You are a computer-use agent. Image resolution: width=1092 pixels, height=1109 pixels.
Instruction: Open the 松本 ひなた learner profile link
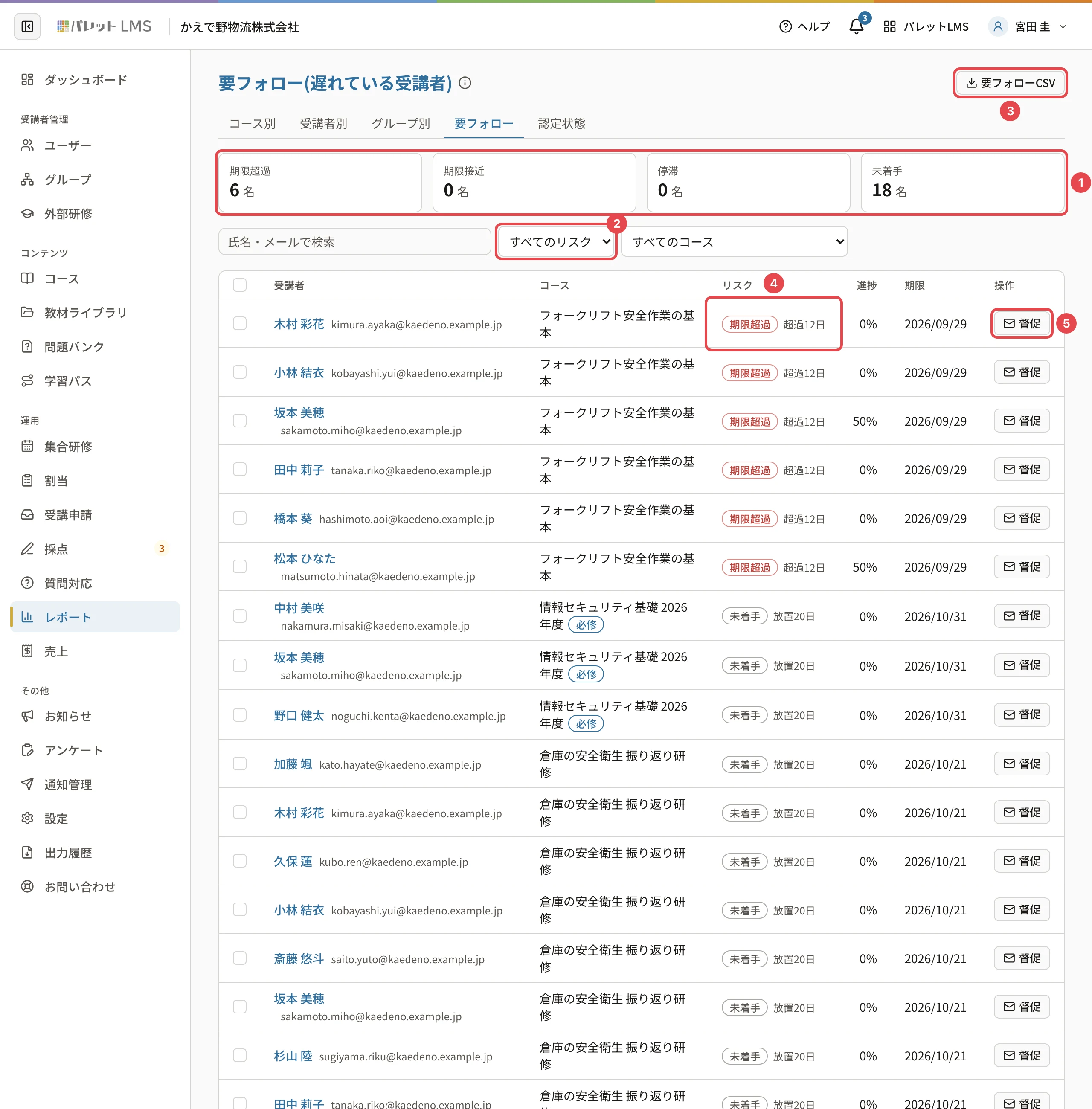[x=305, y=558]
